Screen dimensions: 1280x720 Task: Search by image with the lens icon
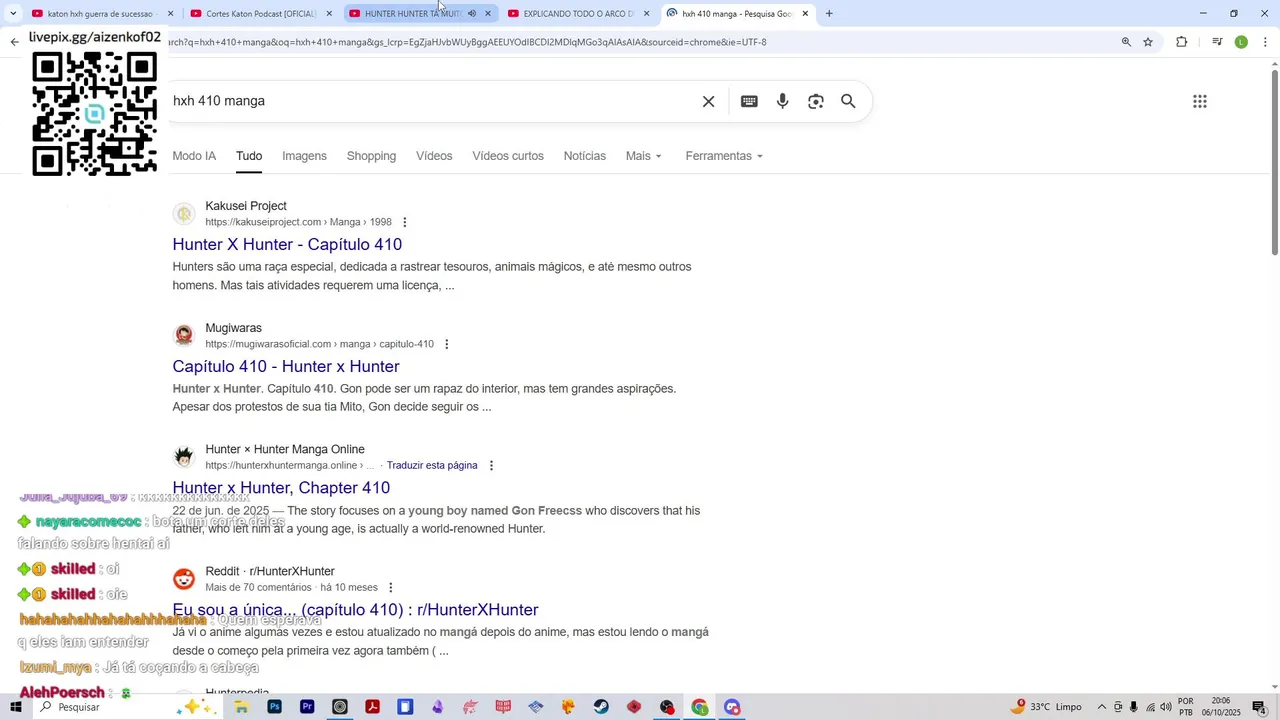click(816, 101)
